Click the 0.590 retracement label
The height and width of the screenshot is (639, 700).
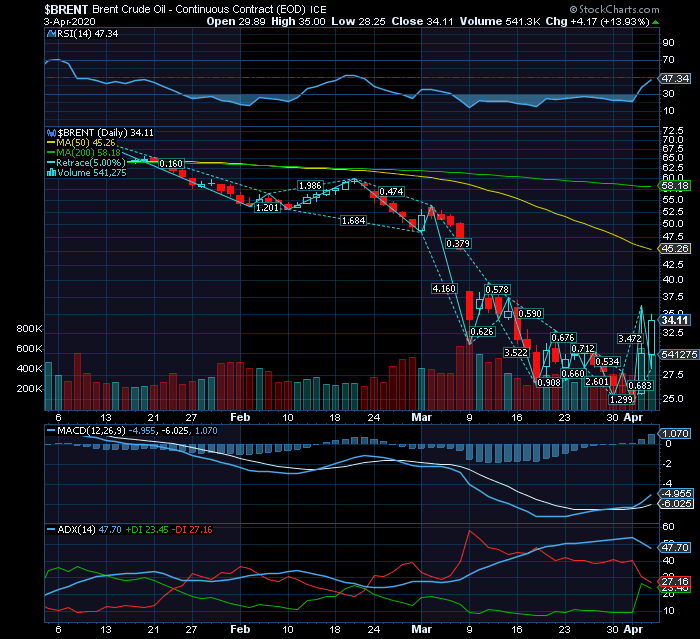click(530, 313)
